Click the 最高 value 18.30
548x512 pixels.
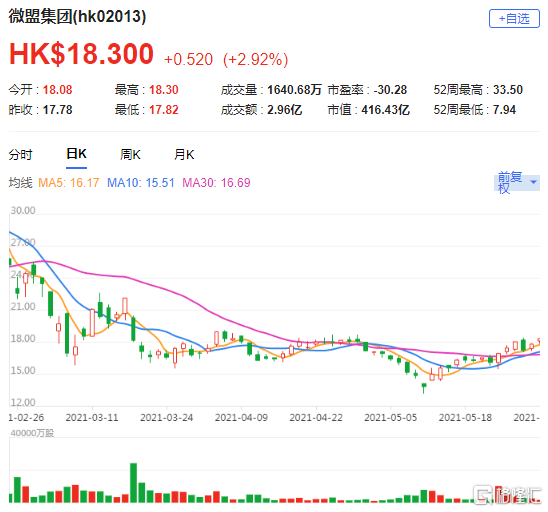[164, 90]
